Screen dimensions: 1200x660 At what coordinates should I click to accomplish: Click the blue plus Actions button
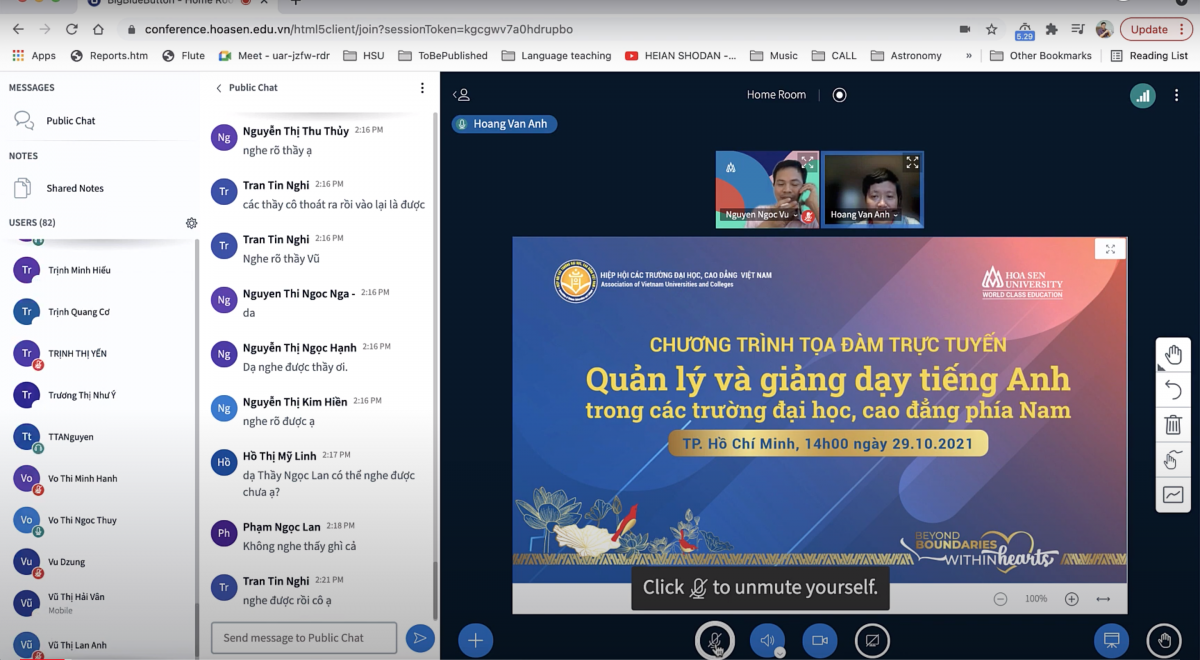tap(475, 640)
